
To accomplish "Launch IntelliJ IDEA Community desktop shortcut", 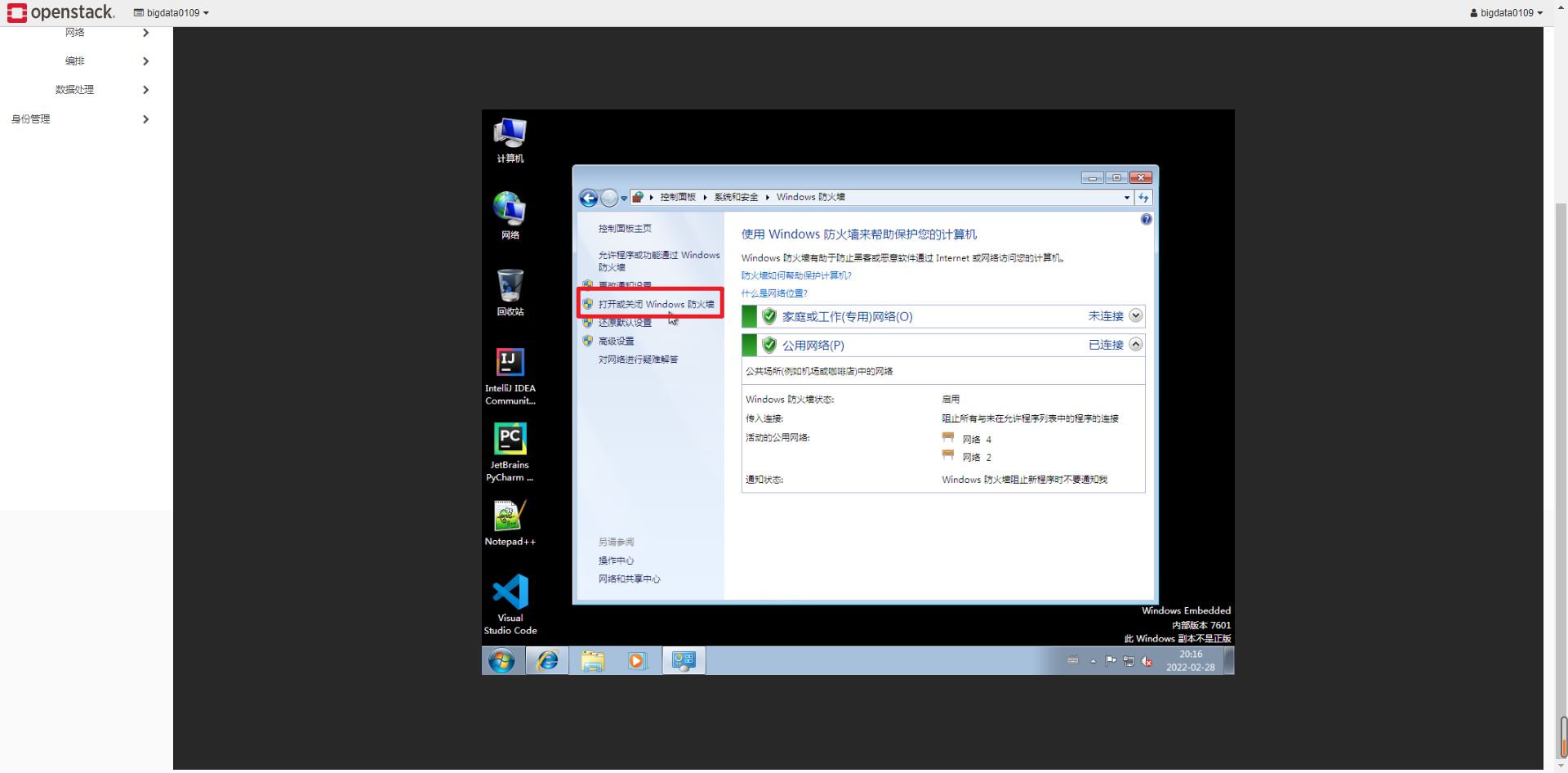I will pos(510,376).
